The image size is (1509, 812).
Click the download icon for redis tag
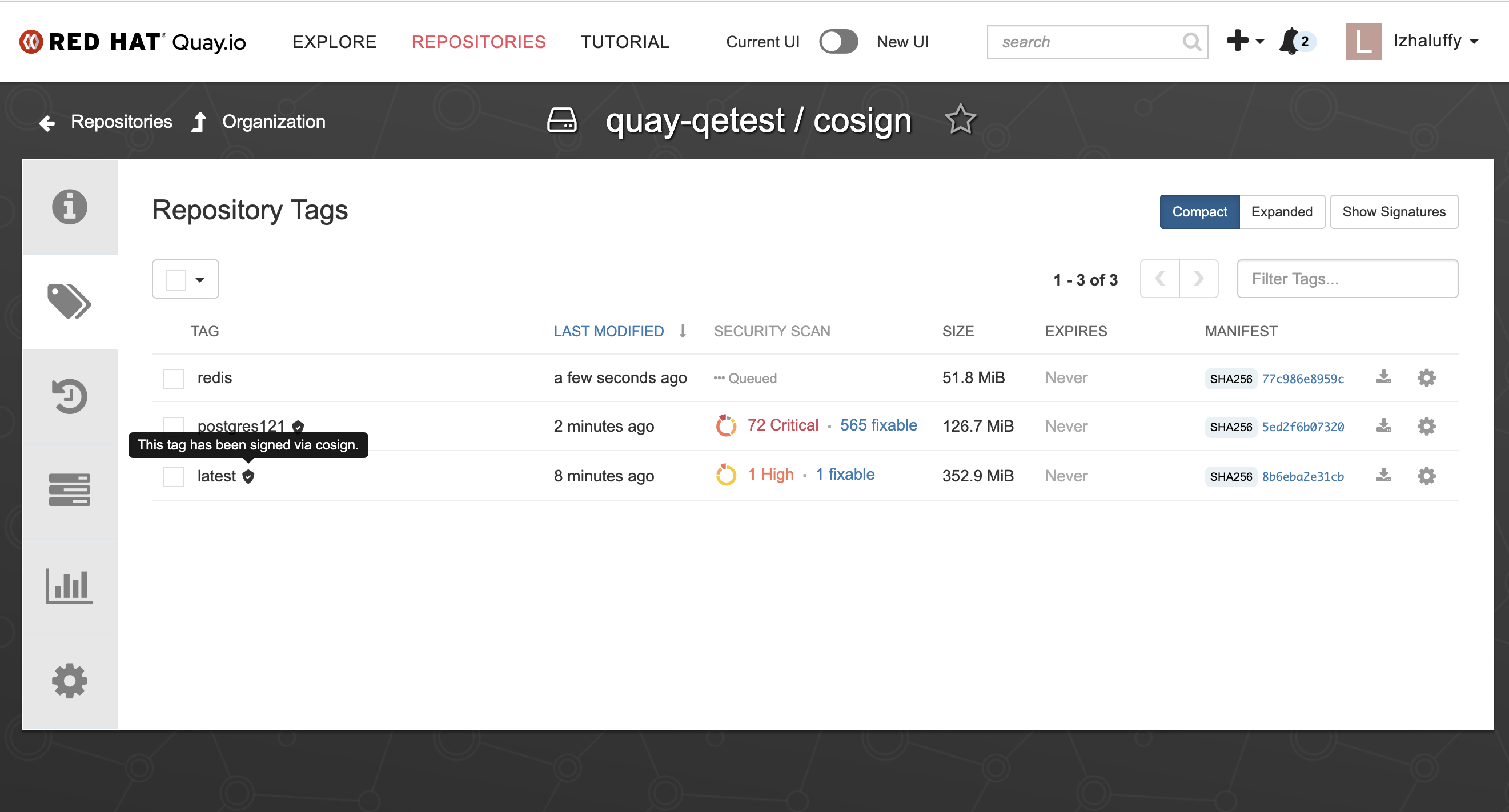(x=1383, y=377)
